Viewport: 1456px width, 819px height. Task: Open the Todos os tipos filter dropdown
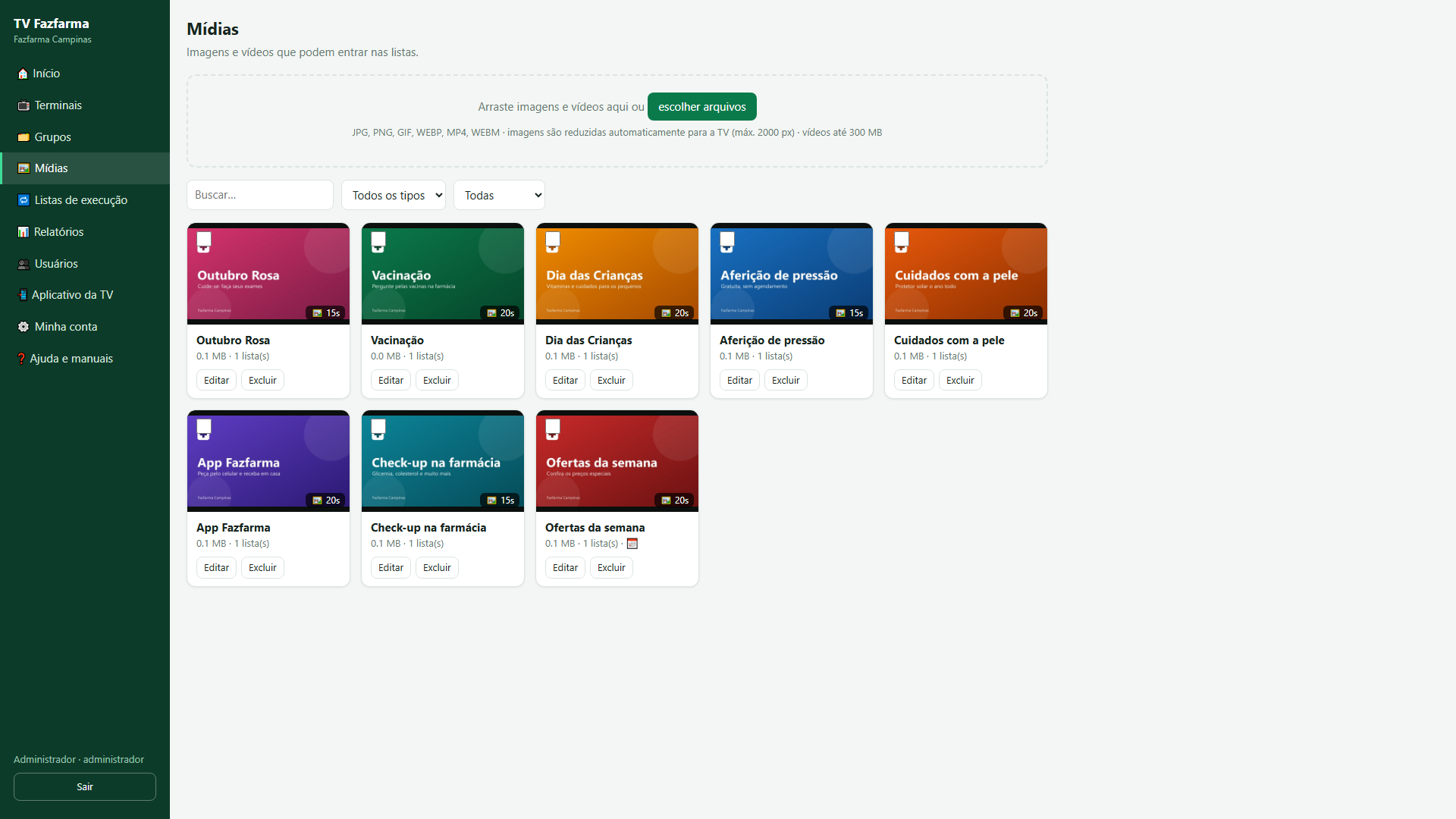pos(394,195)
